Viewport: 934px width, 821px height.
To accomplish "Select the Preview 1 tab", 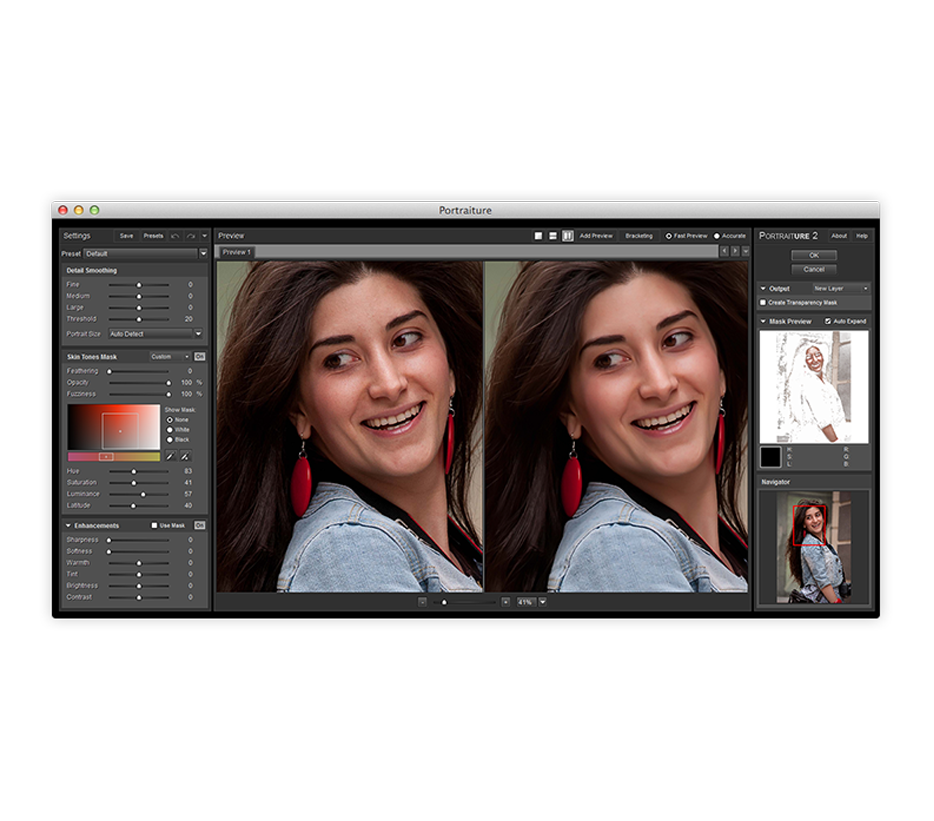I will click(x=237, y=252).
